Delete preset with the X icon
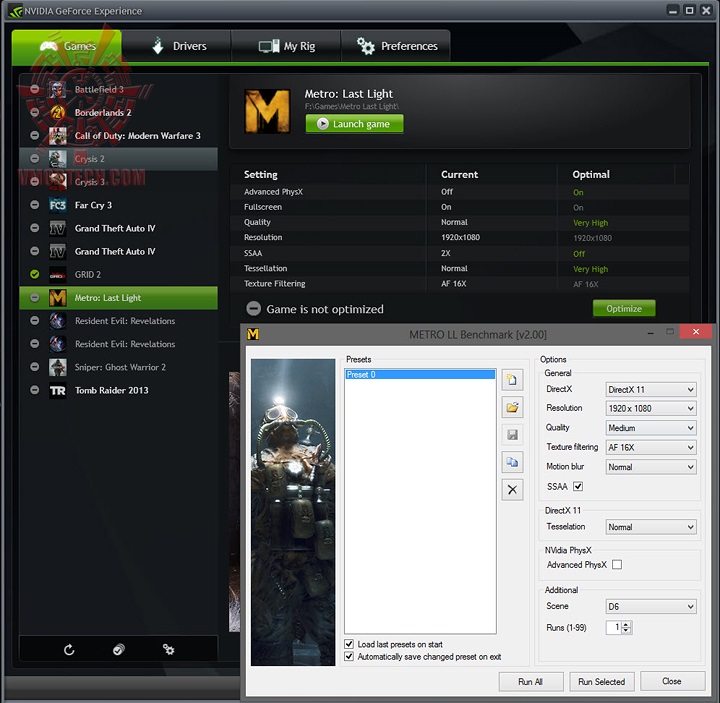This screenshot has width=720, height=703. coord(512,489)
